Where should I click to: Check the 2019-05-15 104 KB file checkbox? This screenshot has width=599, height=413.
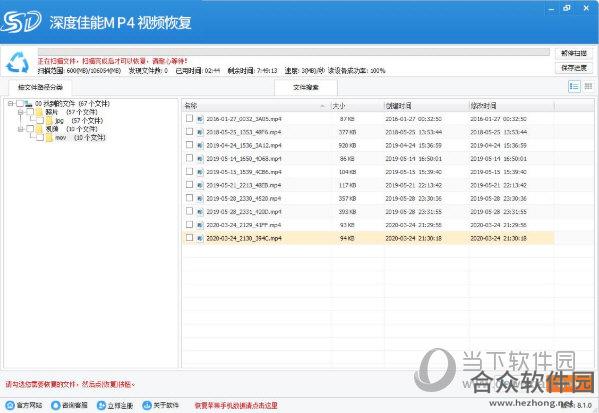[189, 171]
